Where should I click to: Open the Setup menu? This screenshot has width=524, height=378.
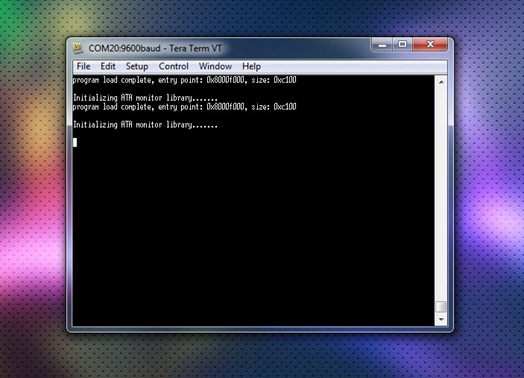(137, 66)
